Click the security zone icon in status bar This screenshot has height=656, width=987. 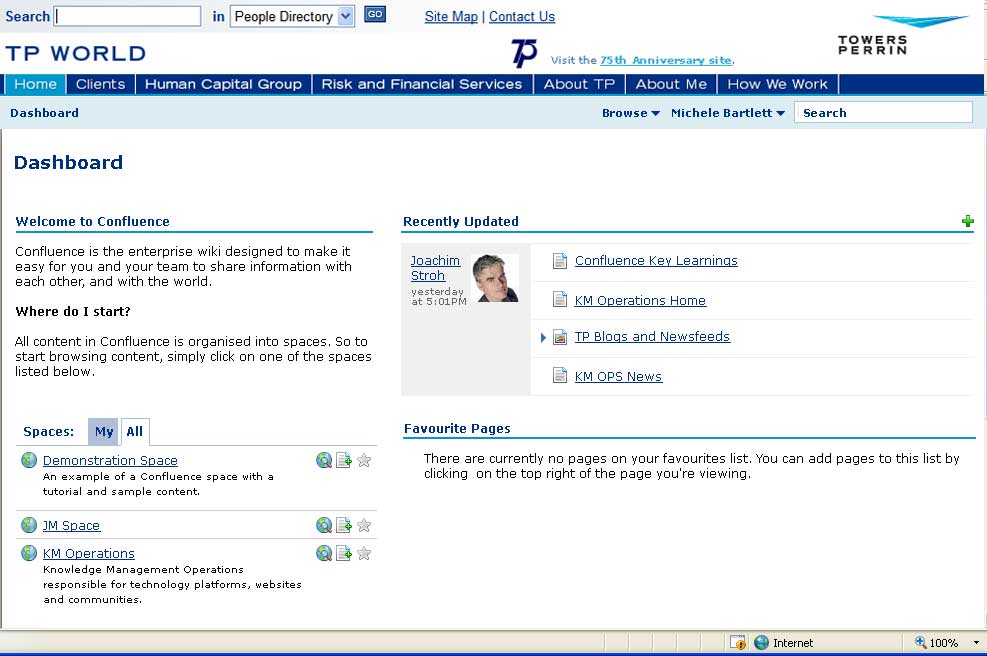pyautogui.click(x=738, y=643)
